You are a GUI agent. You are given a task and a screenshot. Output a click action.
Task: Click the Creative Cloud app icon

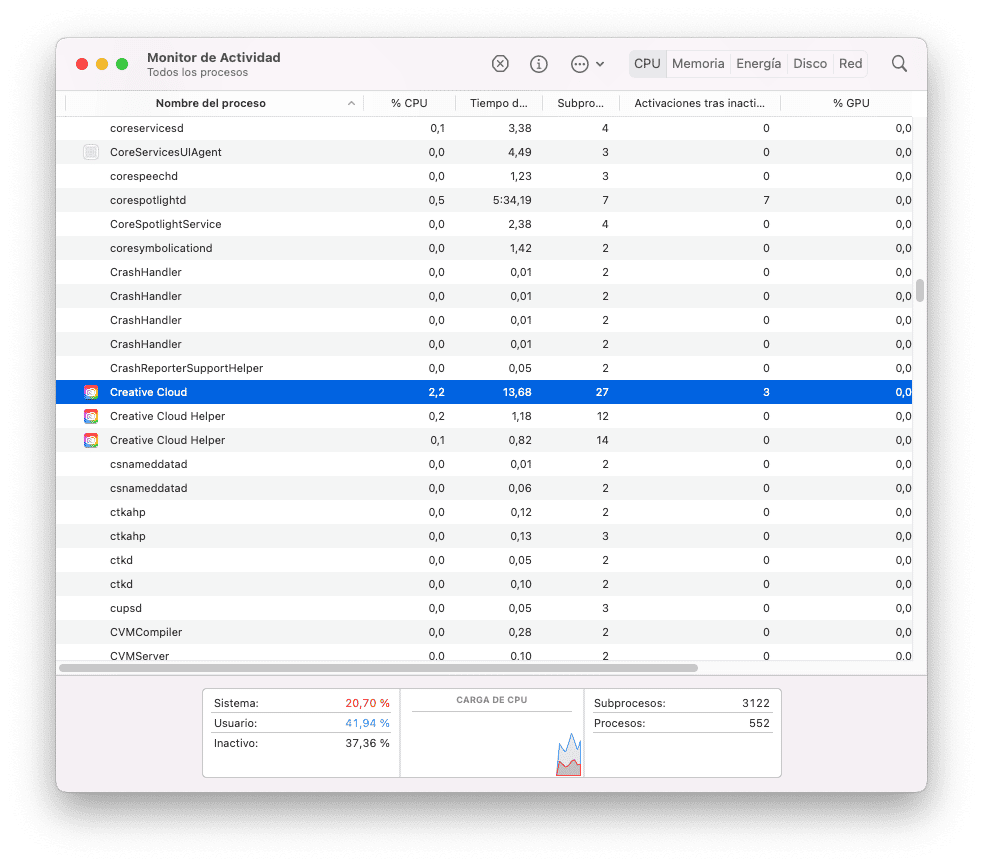point(91,393)
